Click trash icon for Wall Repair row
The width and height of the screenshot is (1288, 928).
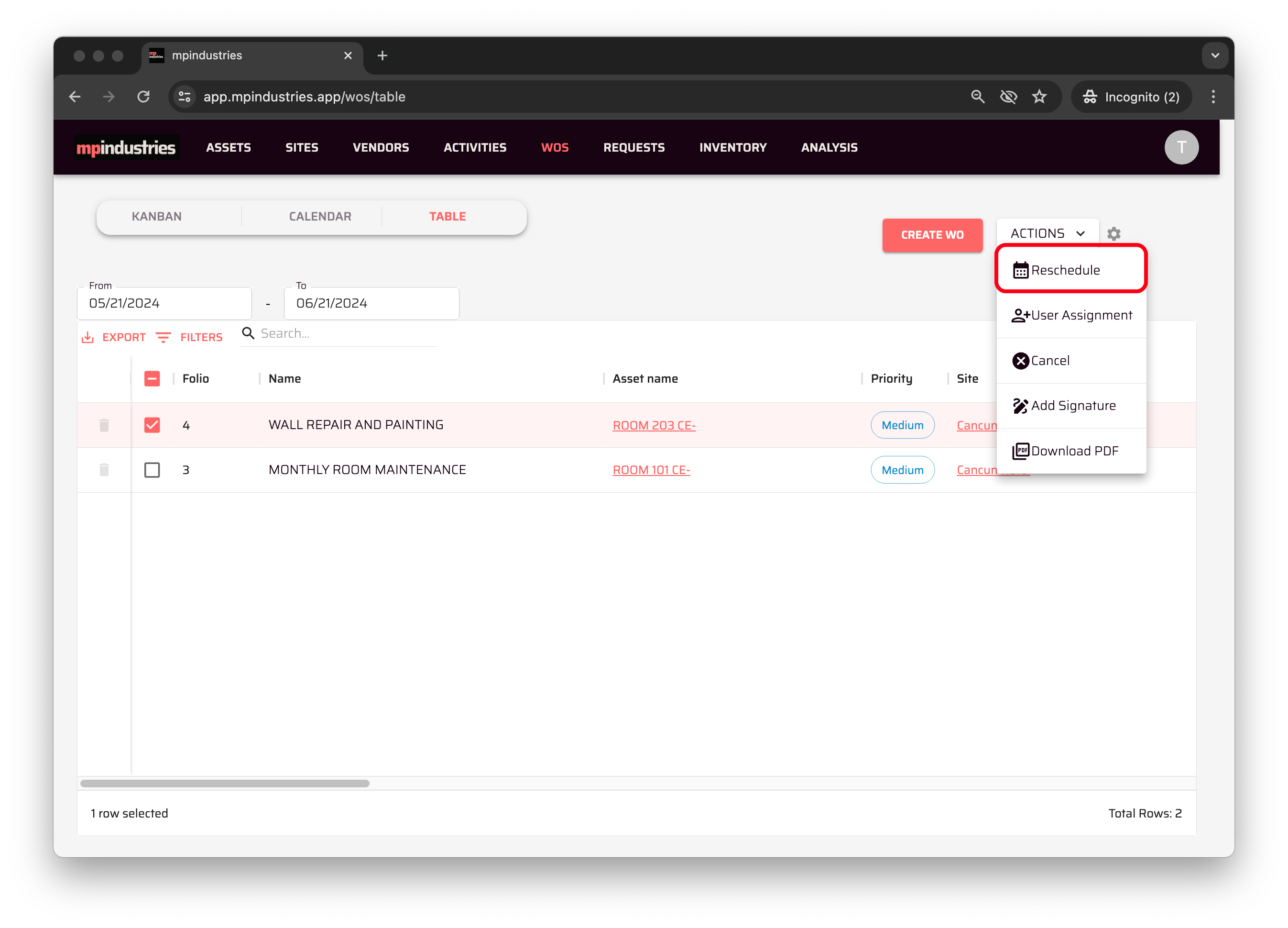(x=104, y=425)
